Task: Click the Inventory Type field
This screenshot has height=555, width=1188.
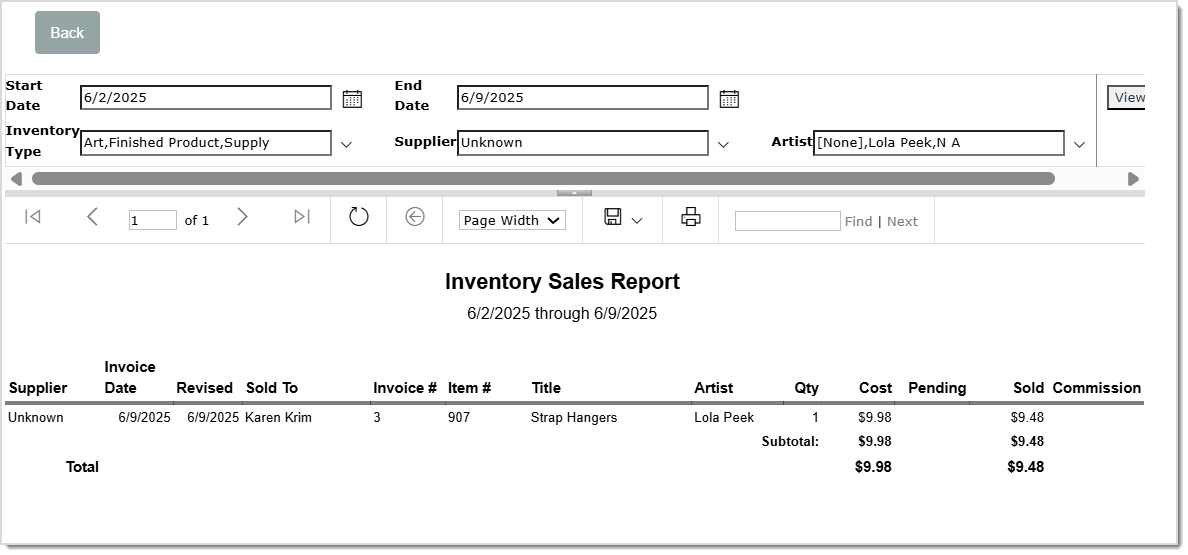Action: click(x=206, y=143)
